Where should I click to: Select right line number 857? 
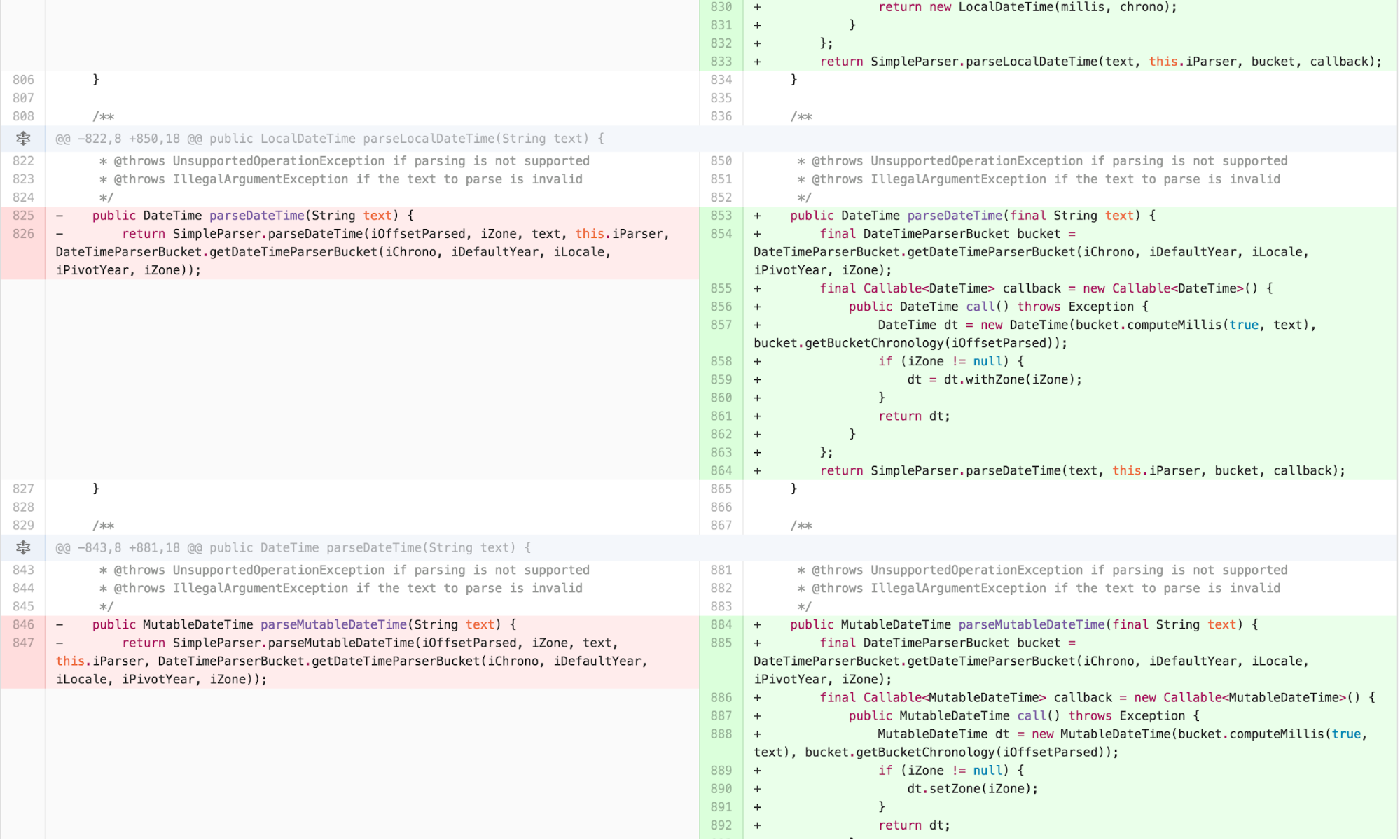tap(721, 325)
